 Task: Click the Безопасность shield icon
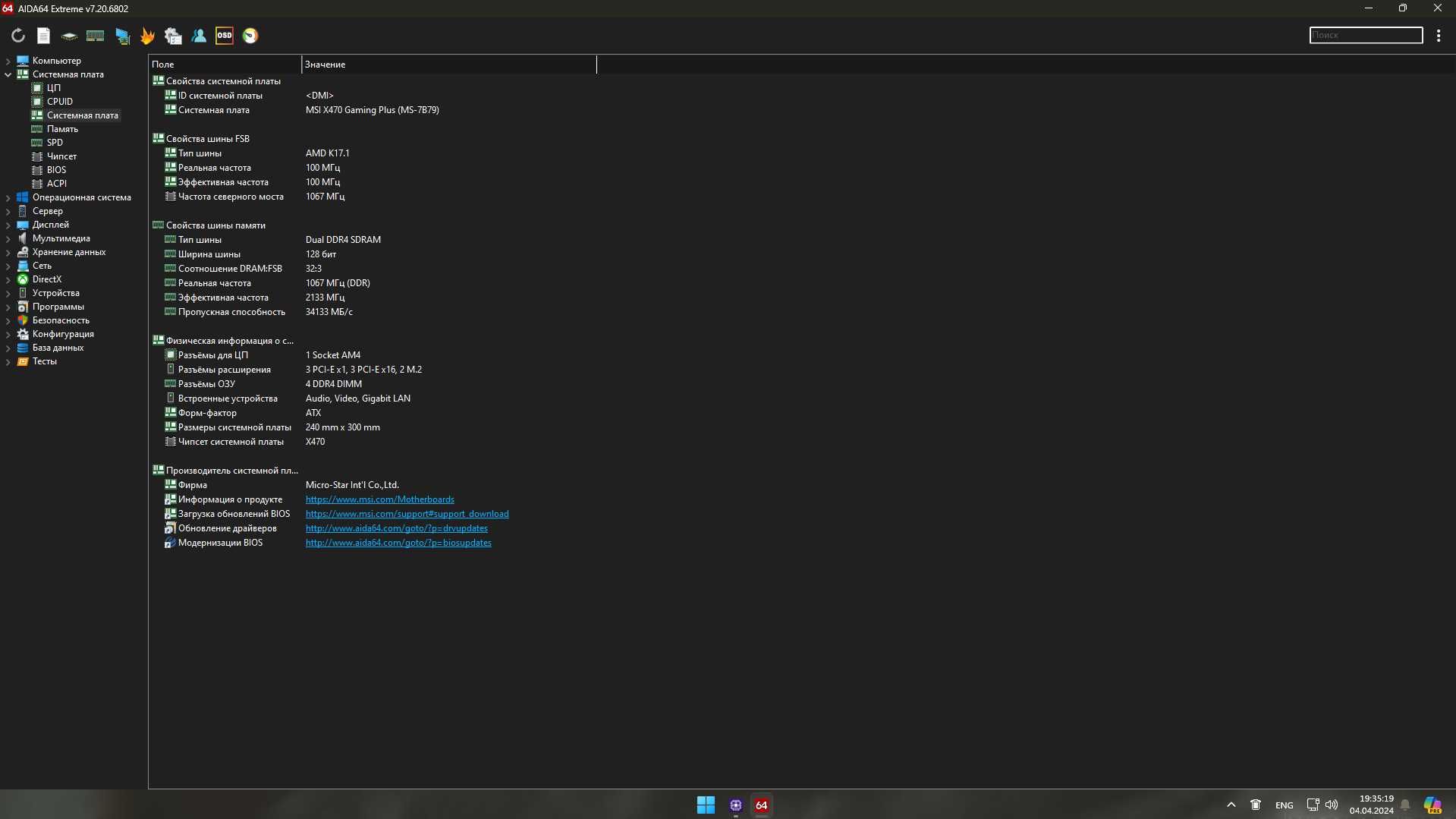click(x=23, y=320)
